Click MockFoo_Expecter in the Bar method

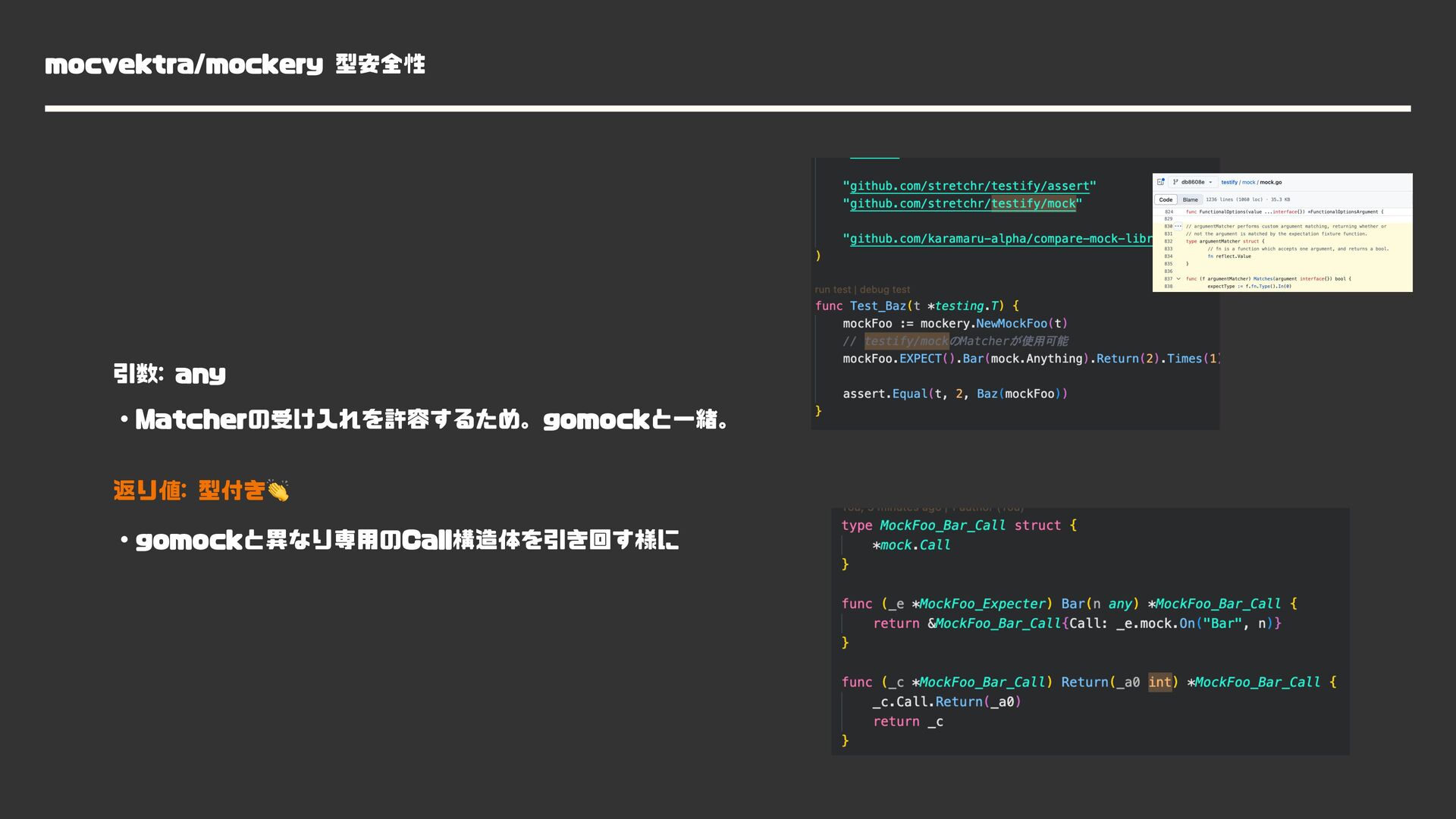983,604
